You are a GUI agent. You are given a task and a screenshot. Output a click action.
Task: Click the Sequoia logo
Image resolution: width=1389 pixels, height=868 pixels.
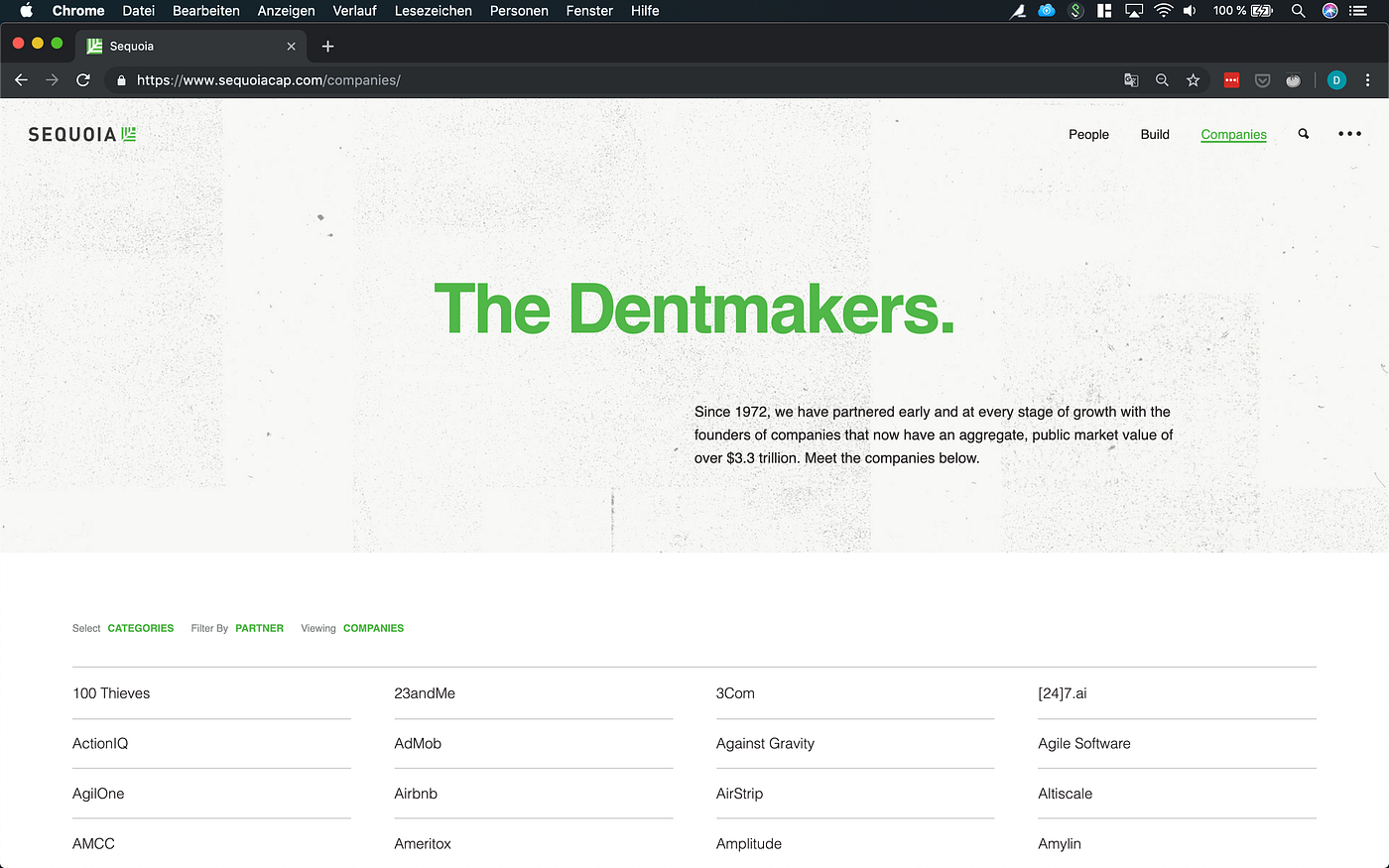(x=82, y=134)
